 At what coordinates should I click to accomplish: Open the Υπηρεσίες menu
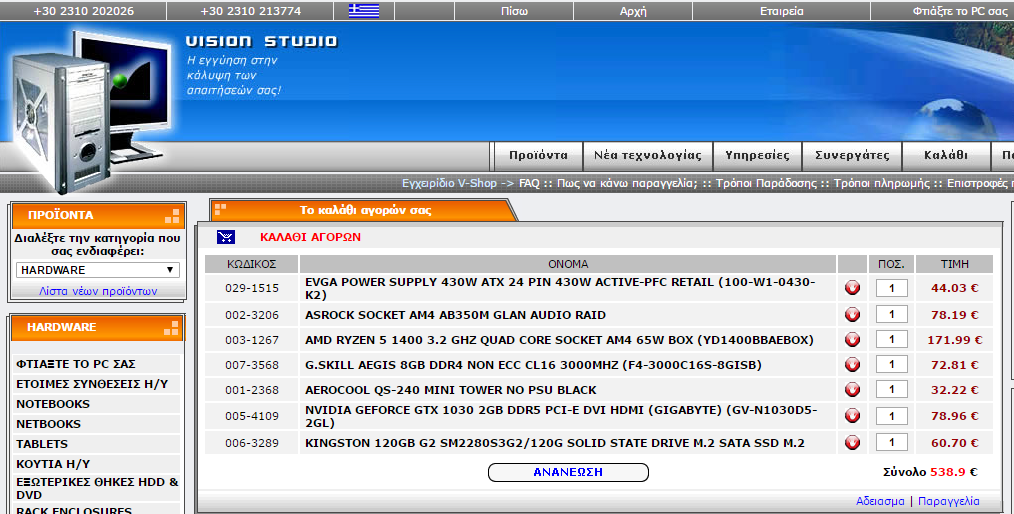(x=757, y=155)
